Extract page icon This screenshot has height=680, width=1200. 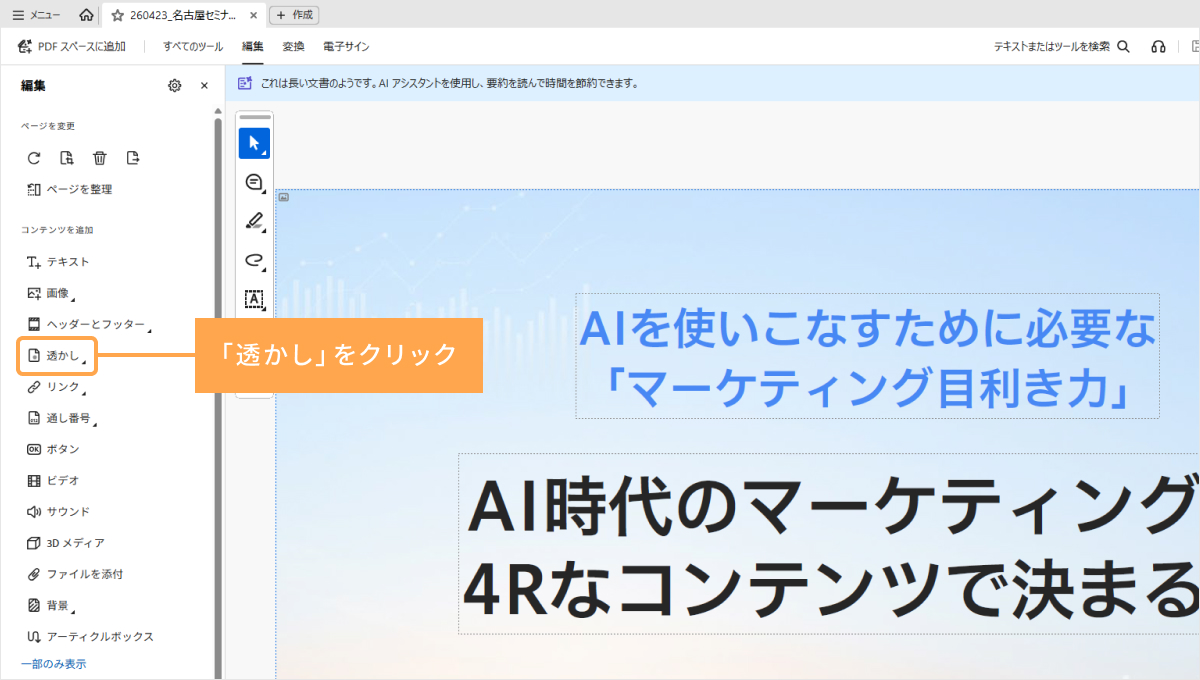133,157
